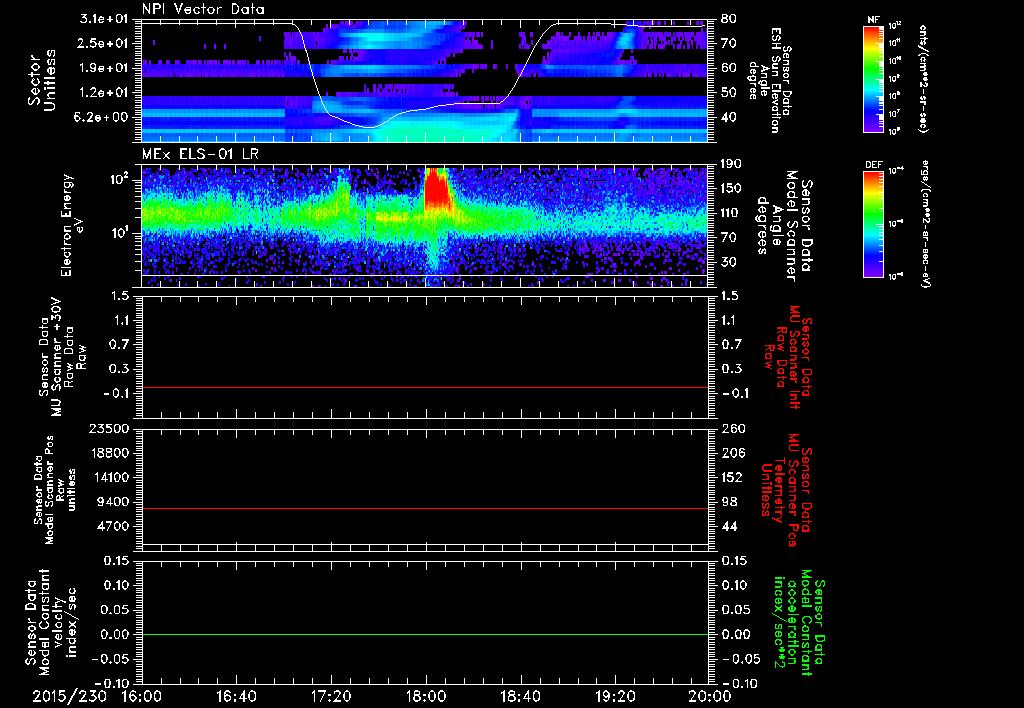
Task: Click the "16:00" time axis label
Action: point(142,696)
